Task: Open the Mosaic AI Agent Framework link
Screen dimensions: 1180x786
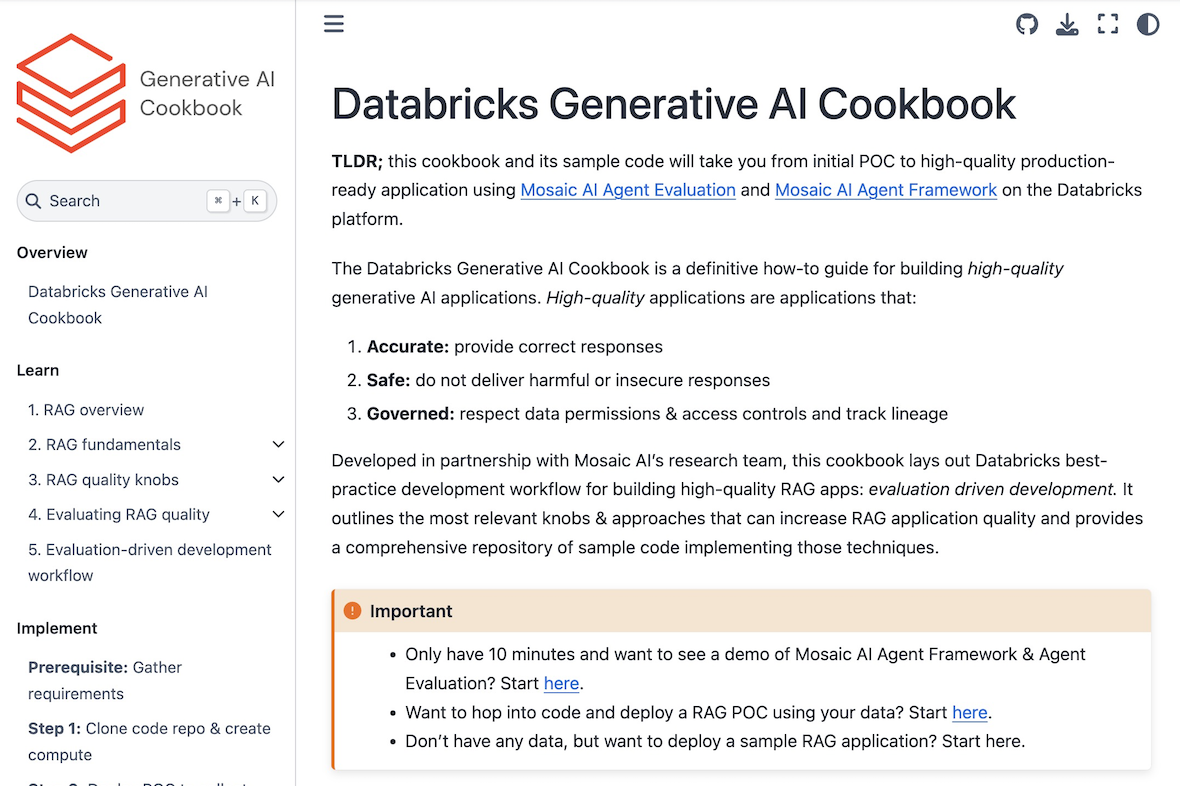Action: click(886, 190)
